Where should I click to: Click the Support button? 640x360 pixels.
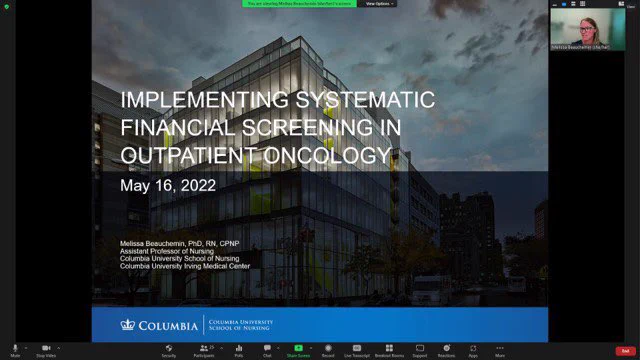[420, 350]
